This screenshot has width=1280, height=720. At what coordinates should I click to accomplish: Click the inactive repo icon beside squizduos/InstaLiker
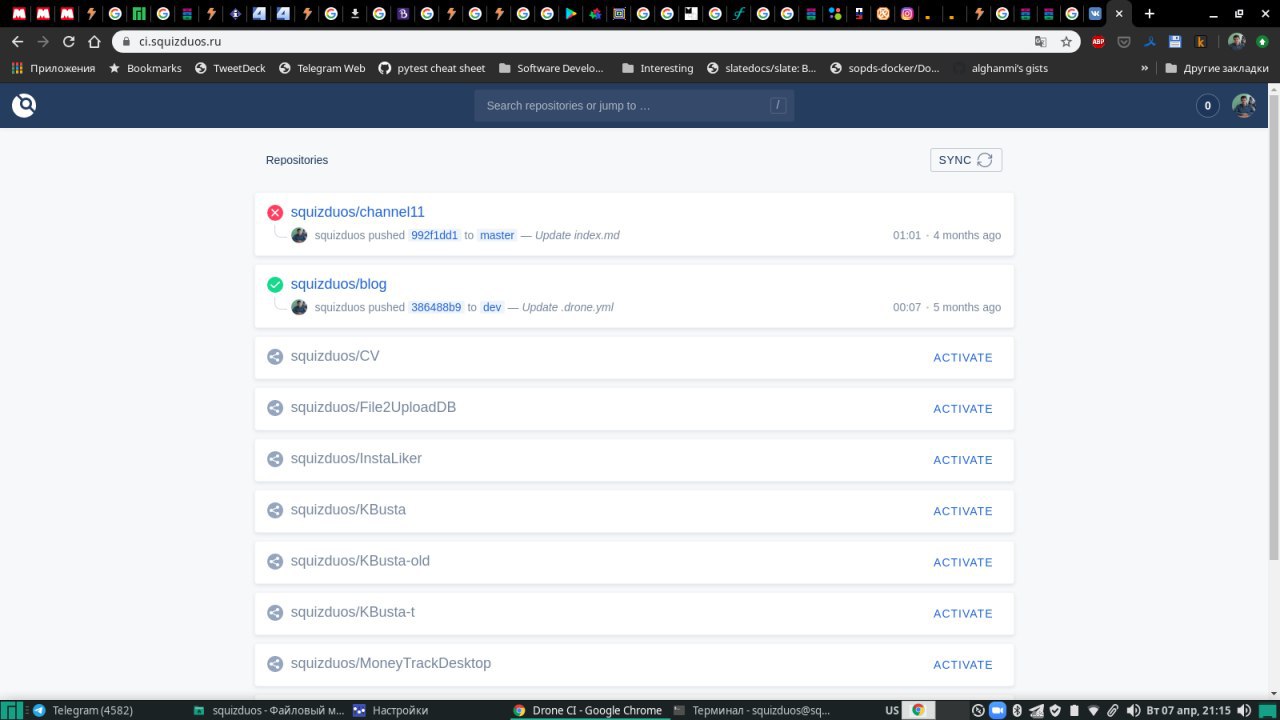(x=275, y=459)
